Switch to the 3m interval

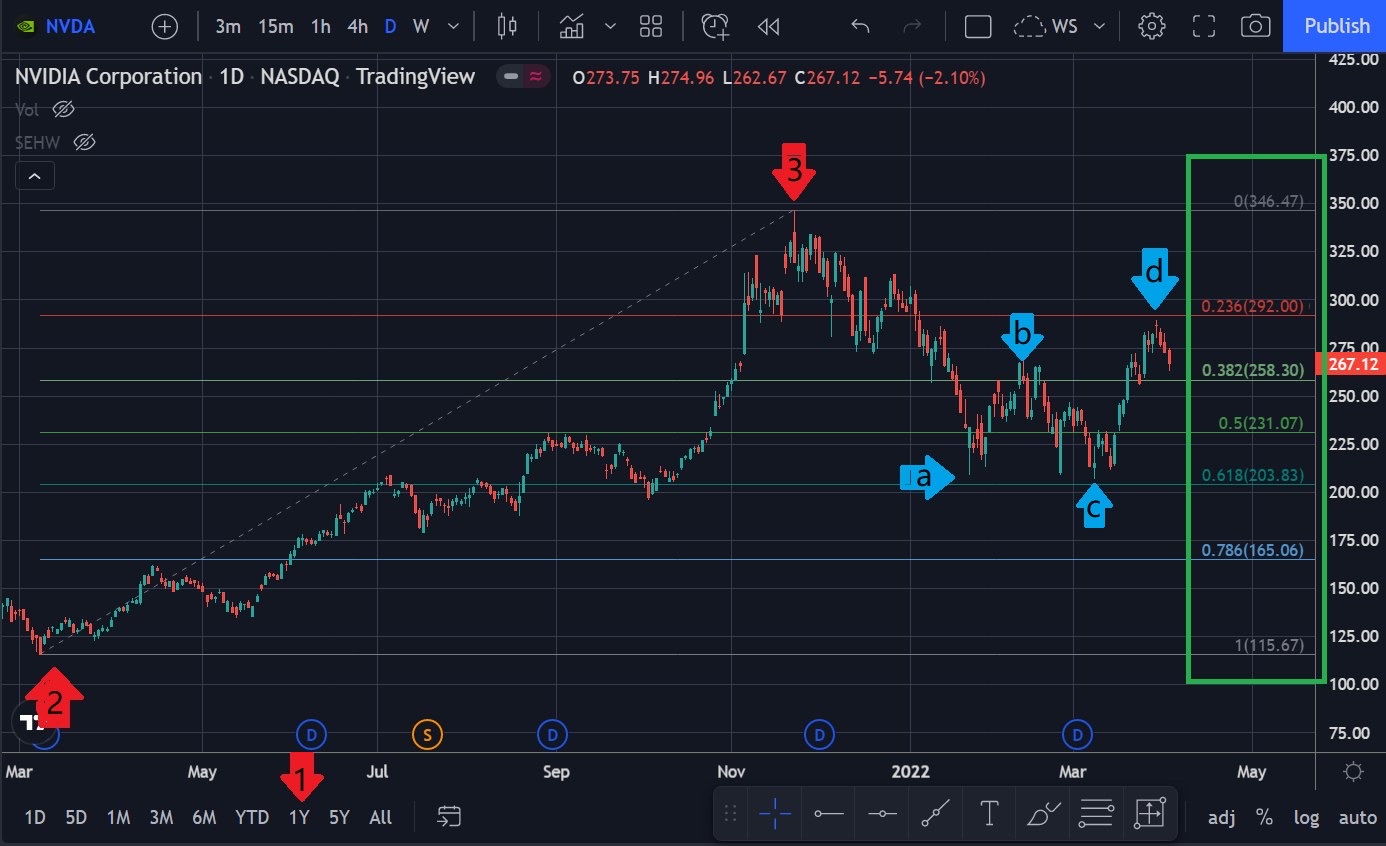pyautogui.click(x=228, y=27)
